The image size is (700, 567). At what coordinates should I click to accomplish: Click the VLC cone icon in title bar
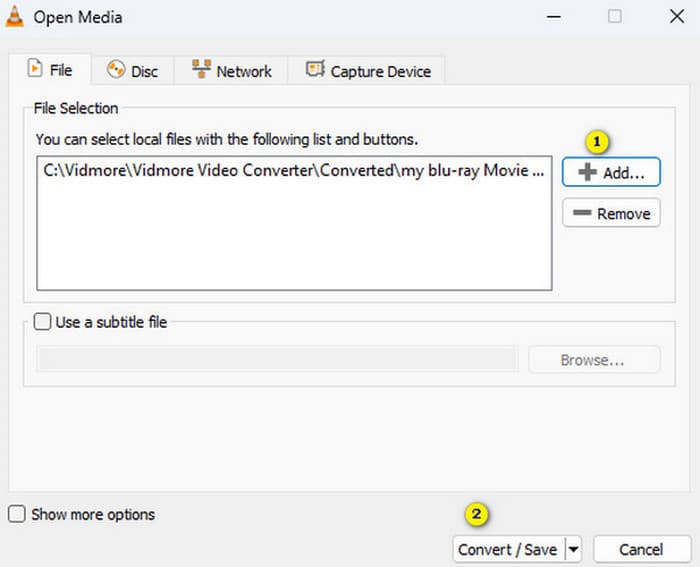point(15,17)
